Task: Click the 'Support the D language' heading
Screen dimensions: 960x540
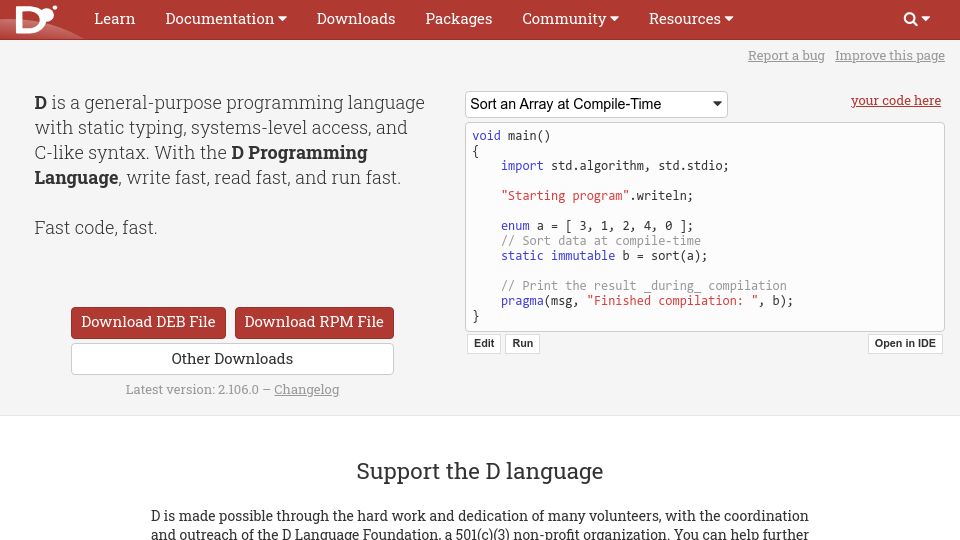Action: pyautogui.click(x=480, y=471)
